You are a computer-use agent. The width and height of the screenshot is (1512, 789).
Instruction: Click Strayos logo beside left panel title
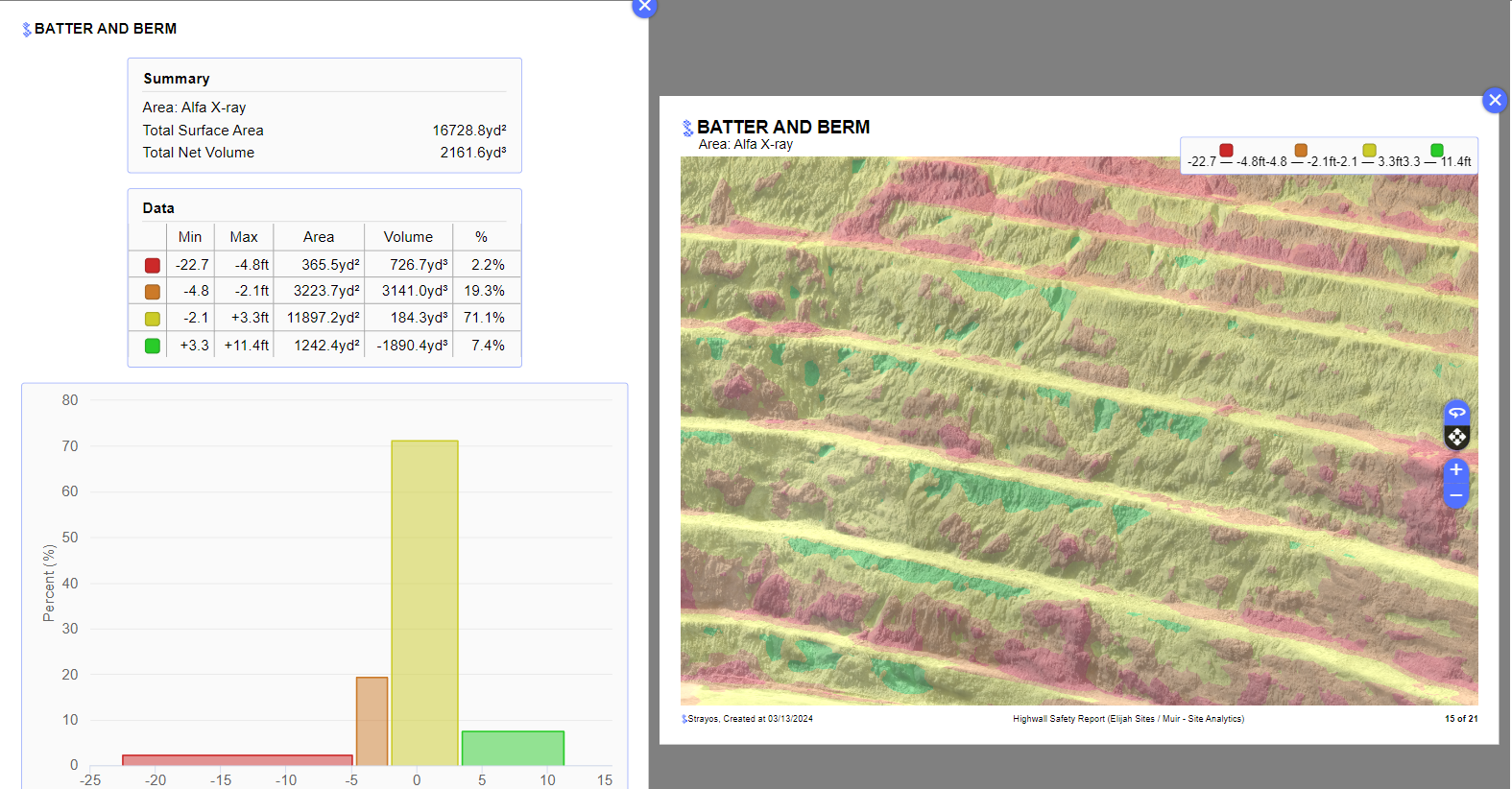point(27,30)
